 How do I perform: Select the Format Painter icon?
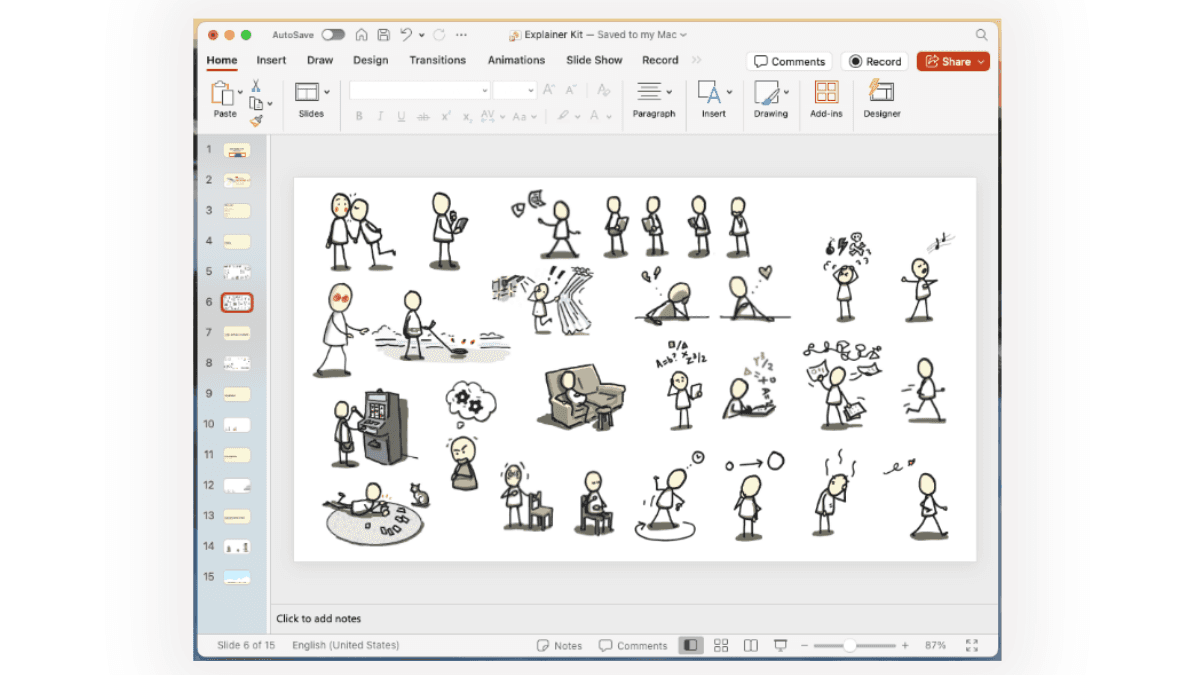coord(257,122)
